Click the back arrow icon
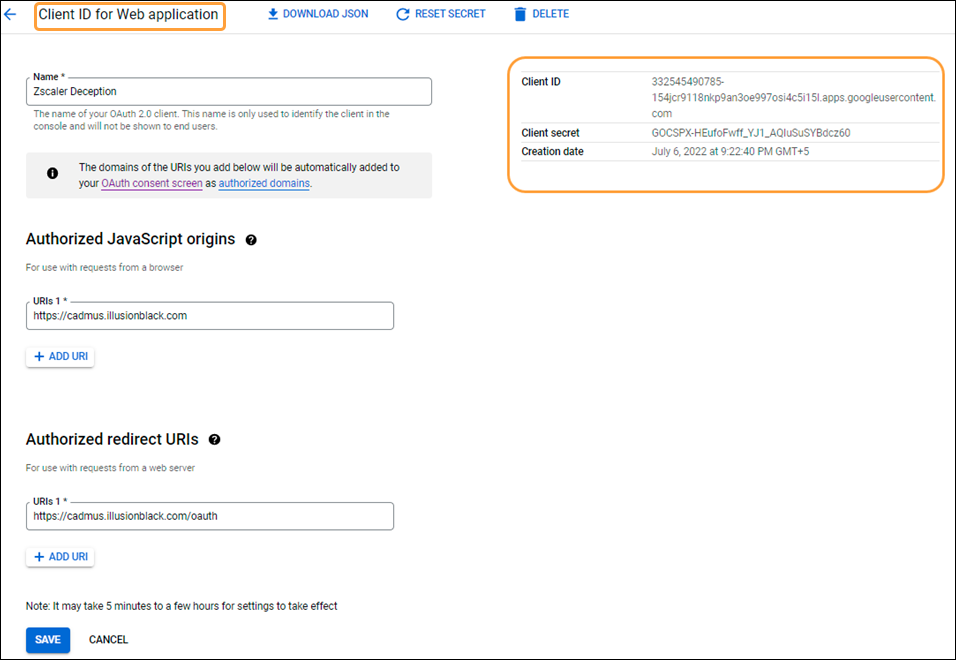 pyautogui.click(x=11, y=15)
